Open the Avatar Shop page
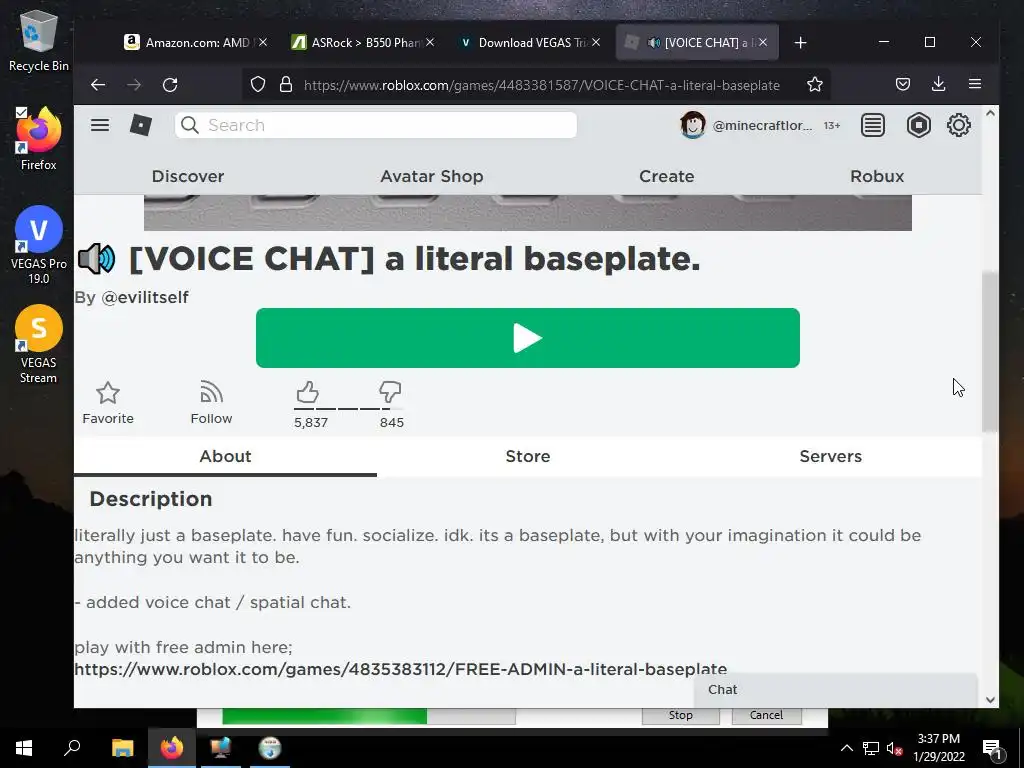The image size is (1024, 768). [x=432, y=176]
